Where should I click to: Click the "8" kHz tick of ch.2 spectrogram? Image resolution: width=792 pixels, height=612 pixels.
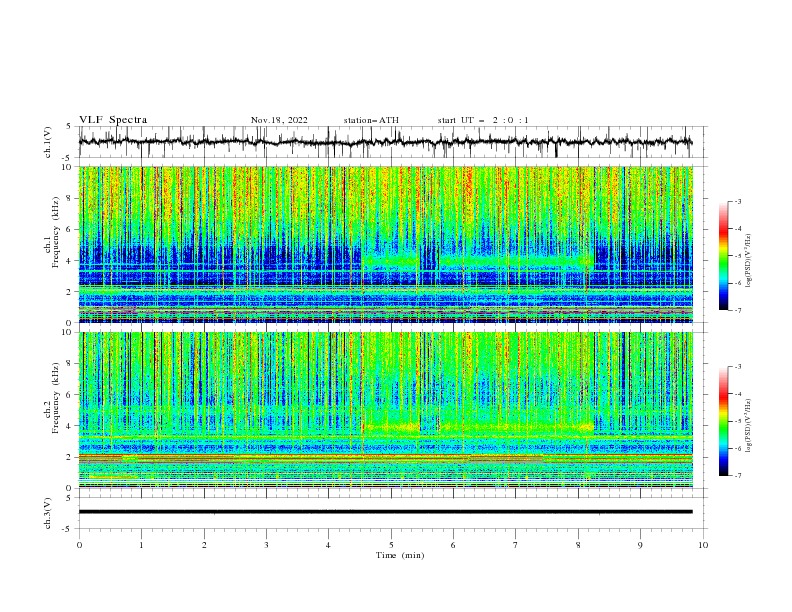point(71,364)
